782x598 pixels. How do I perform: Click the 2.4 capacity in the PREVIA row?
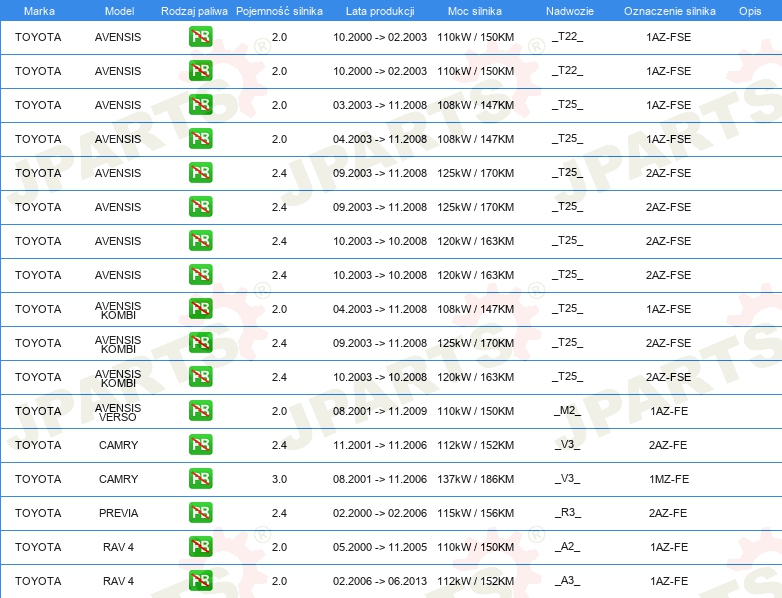279,513
